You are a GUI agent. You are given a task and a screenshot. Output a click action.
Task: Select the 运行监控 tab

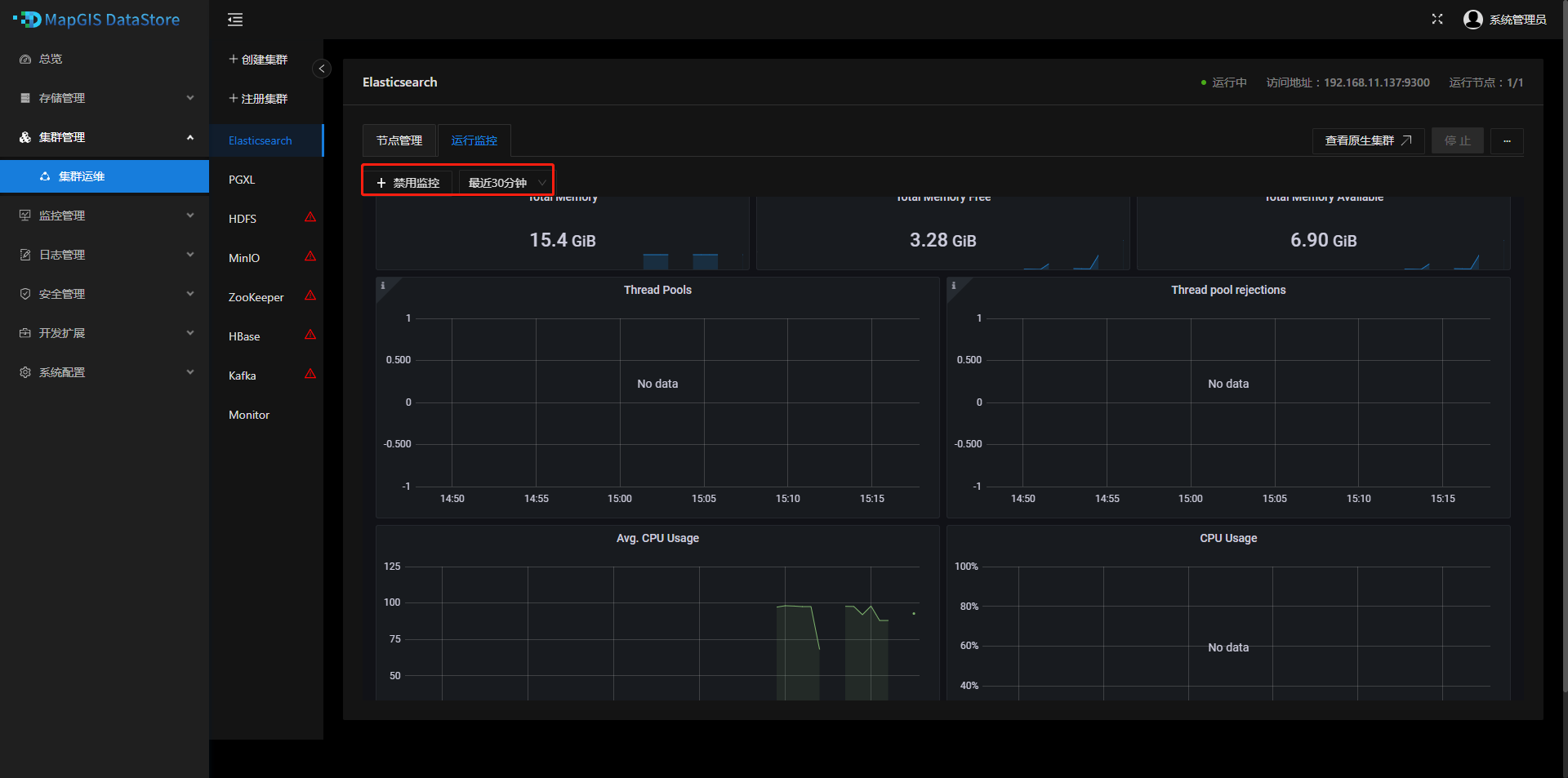click(474, 140)
